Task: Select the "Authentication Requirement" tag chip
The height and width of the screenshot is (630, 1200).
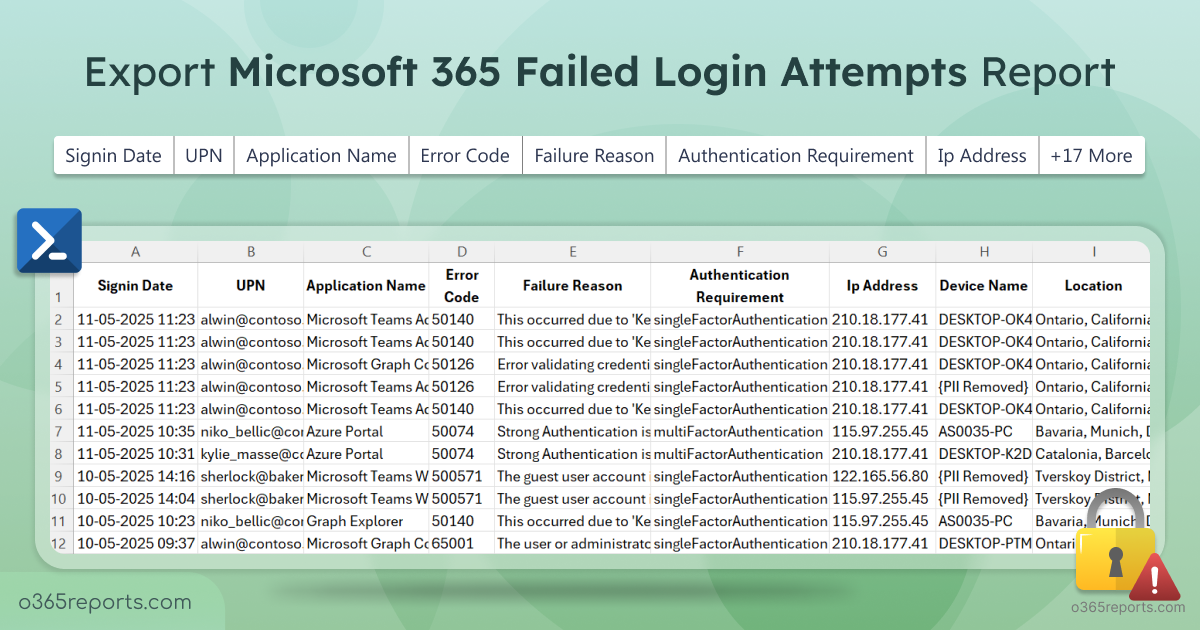Action: [796, 156]
